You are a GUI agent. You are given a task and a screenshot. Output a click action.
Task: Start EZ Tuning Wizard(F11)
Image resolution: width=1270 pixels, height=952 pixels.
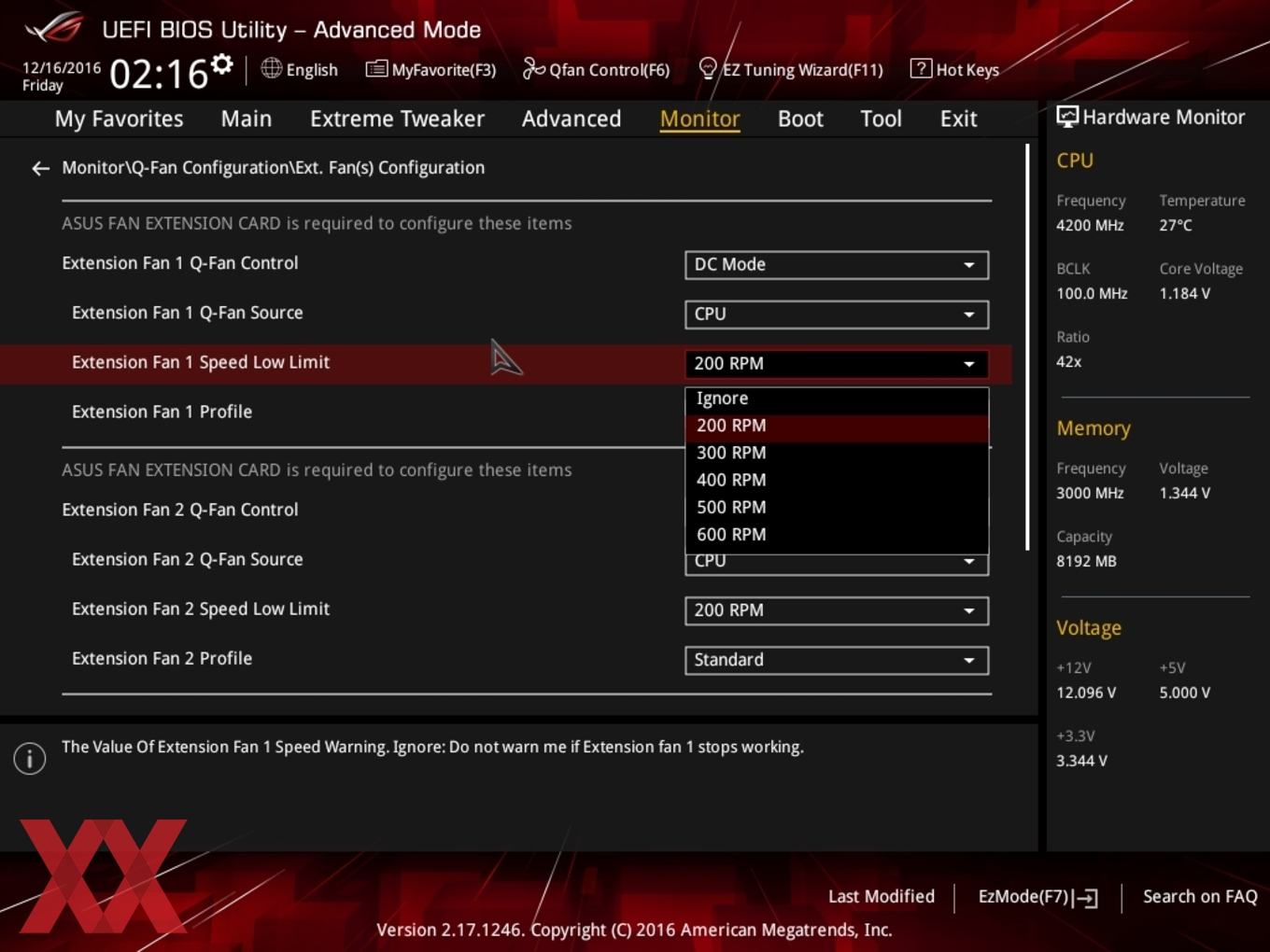(791, 69)
